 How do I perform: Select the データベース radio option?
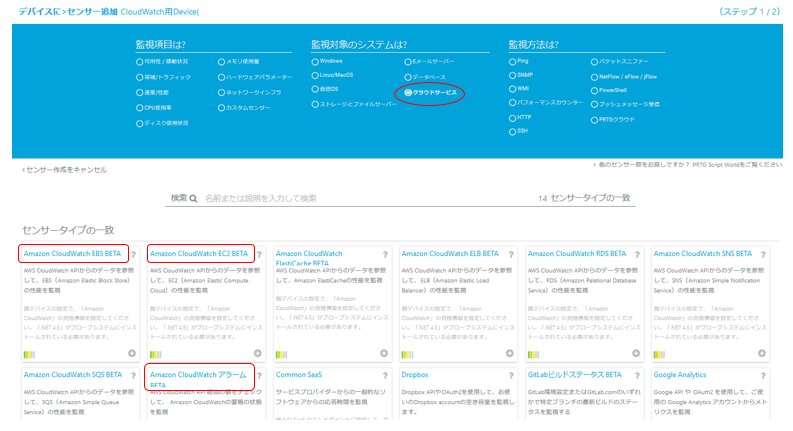point(408,77)
